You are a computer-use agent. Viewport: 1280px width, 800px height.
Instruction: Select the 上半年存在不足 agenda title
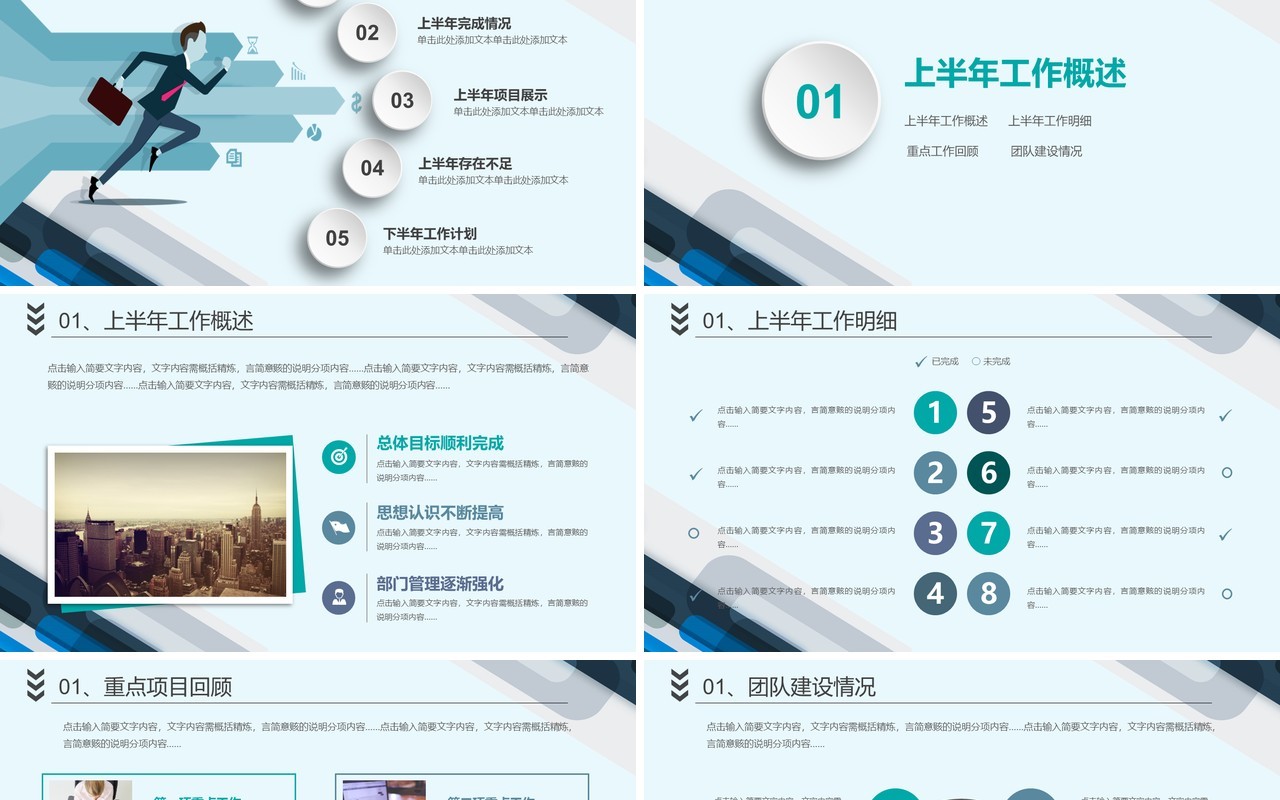465,163
